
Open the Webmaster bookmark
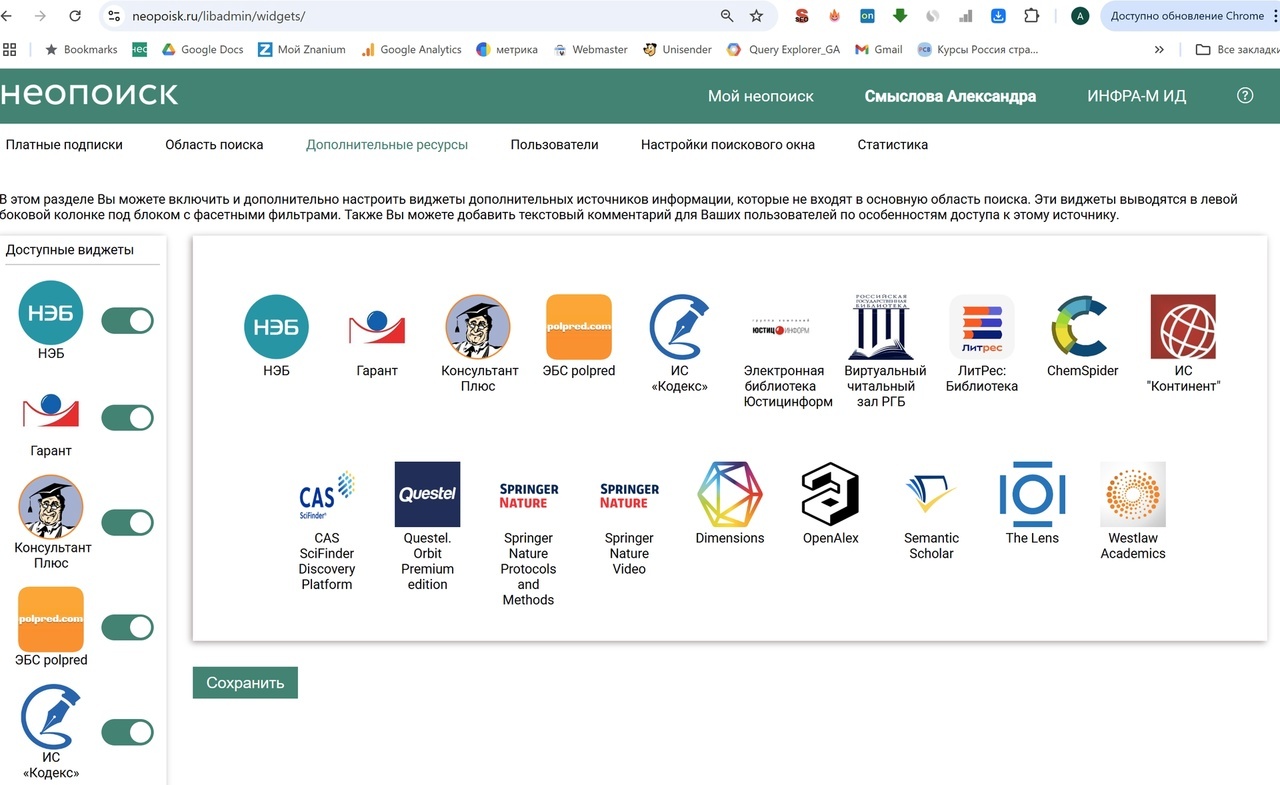coord(590,49)
